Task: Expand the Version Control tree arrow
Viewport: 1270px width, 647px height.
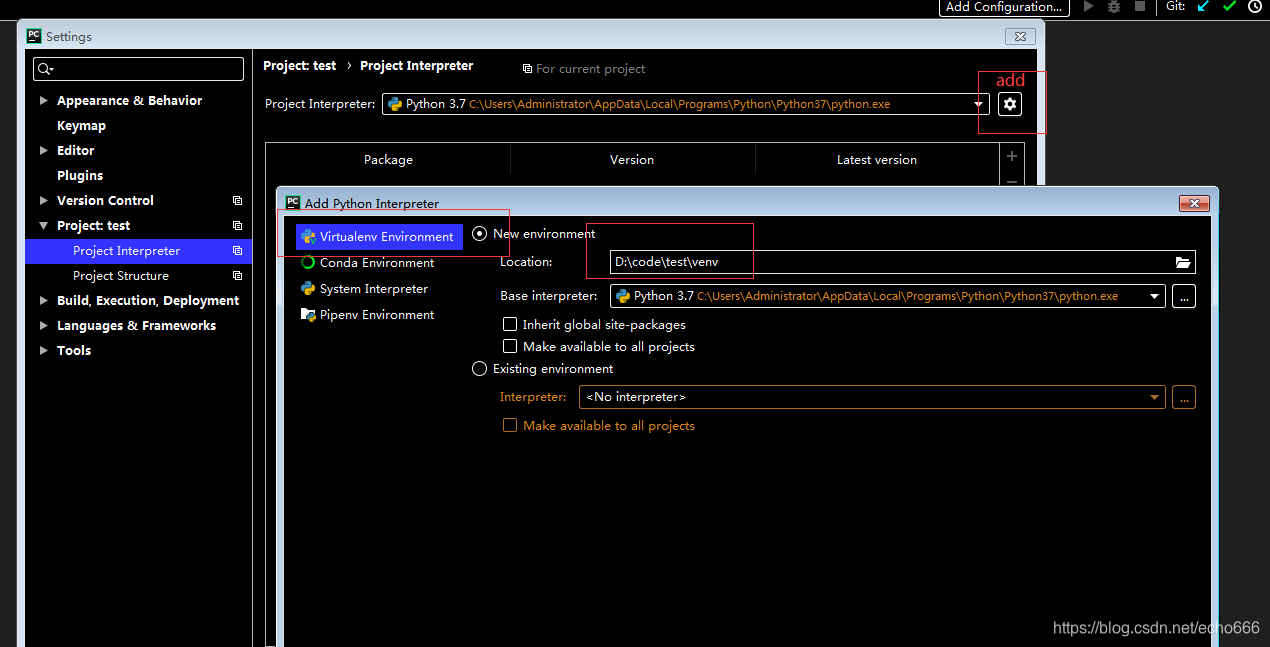Action: [x=43, y=200]
